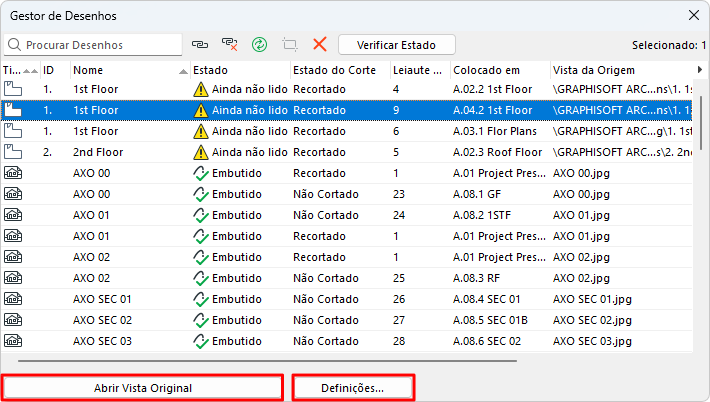Expand hidden columns with right arrow
Viewport: 710px width, 402px height.
click(700, 70)
